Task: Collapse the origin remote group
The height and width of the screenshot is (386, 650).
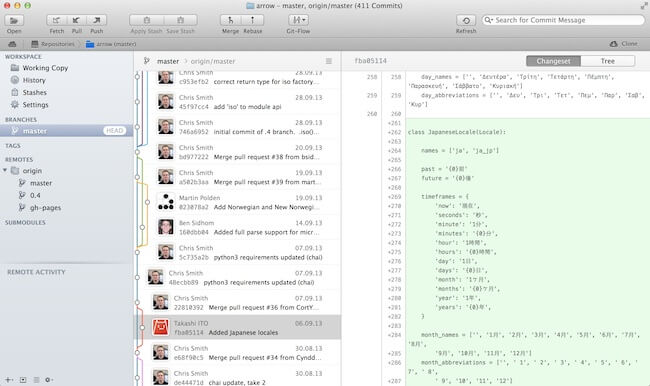Action: [5, 170]
